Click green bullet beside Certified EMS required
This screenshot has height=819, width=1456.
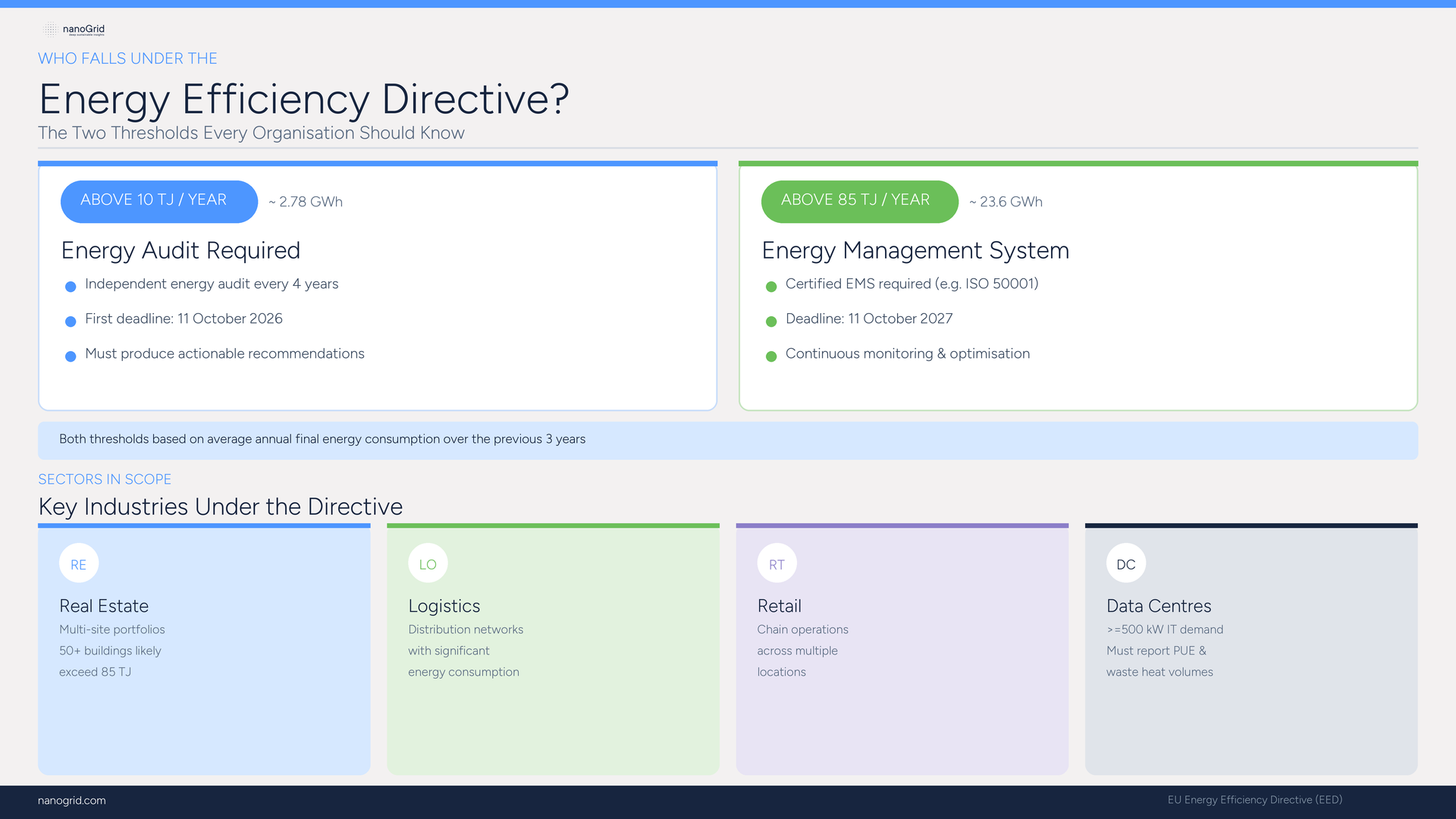click(x=771, y=287)
